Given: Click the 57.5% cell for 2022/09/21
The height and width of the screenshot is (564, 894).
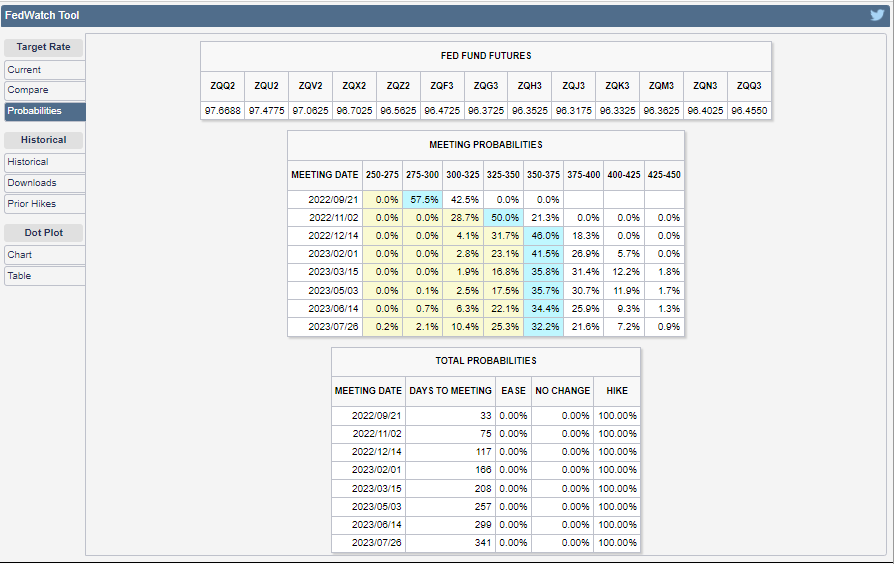Looking at the screenshot, I should coord(423,199).
